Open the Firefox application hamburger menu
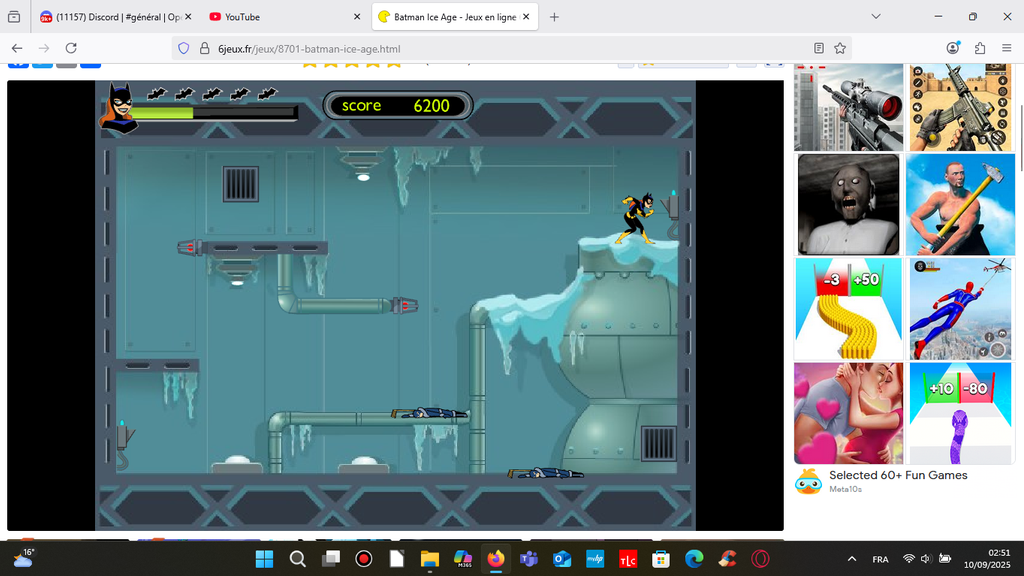Viewport: 1024px width, 576px height. [x=1006, y=48]
